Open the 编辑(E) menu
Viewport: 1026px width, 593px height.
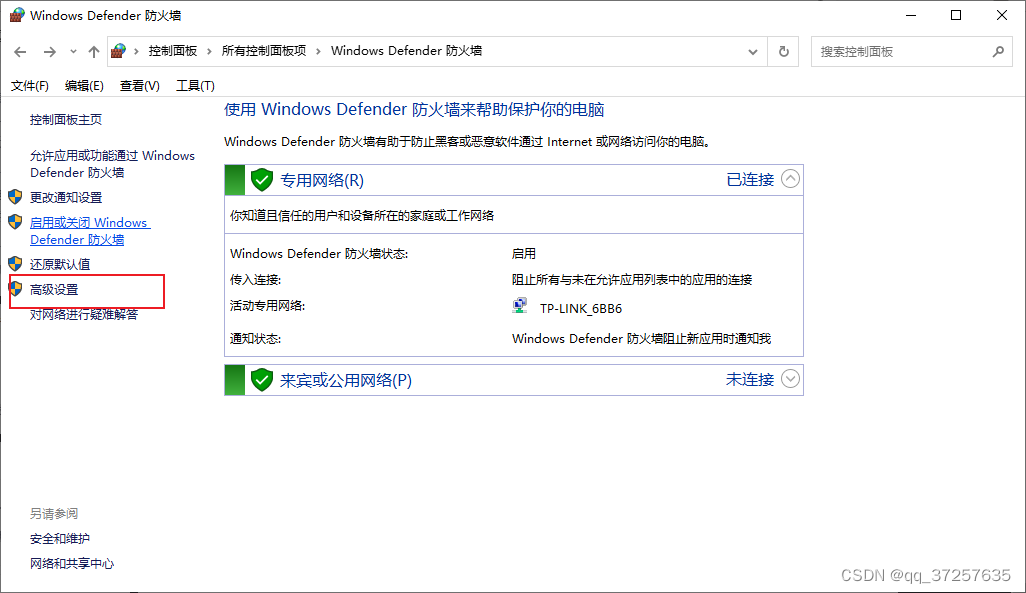(x=84, y=86)
